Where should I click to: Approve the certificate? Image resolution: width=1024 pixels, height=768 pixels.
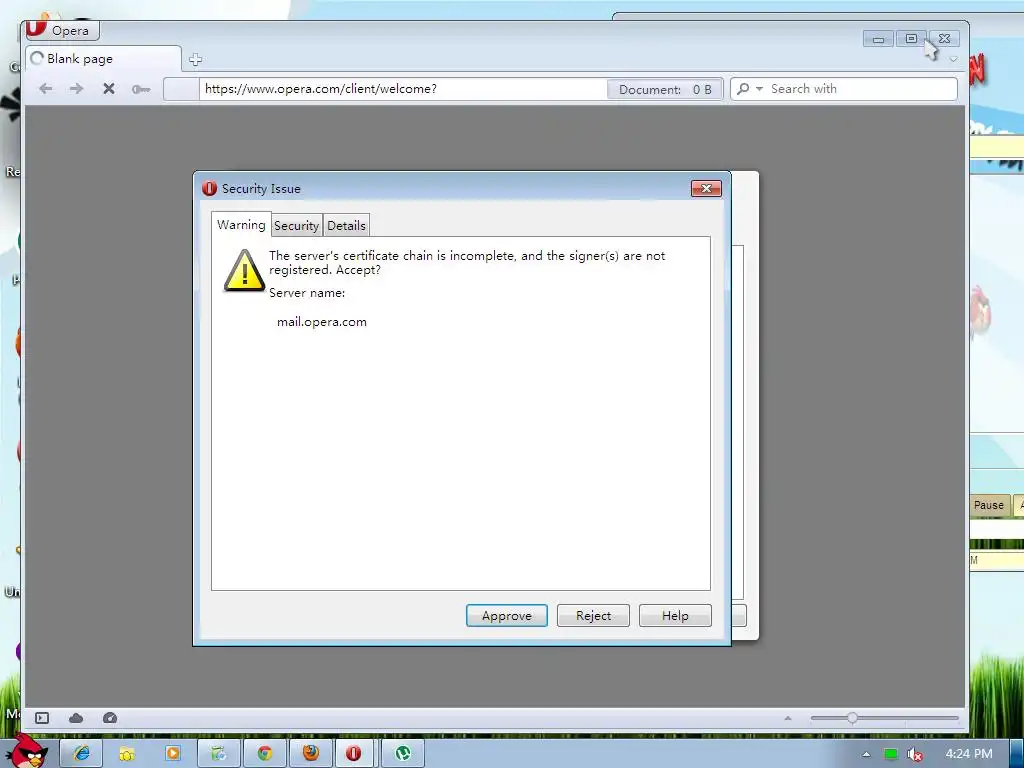click(507, 616)
